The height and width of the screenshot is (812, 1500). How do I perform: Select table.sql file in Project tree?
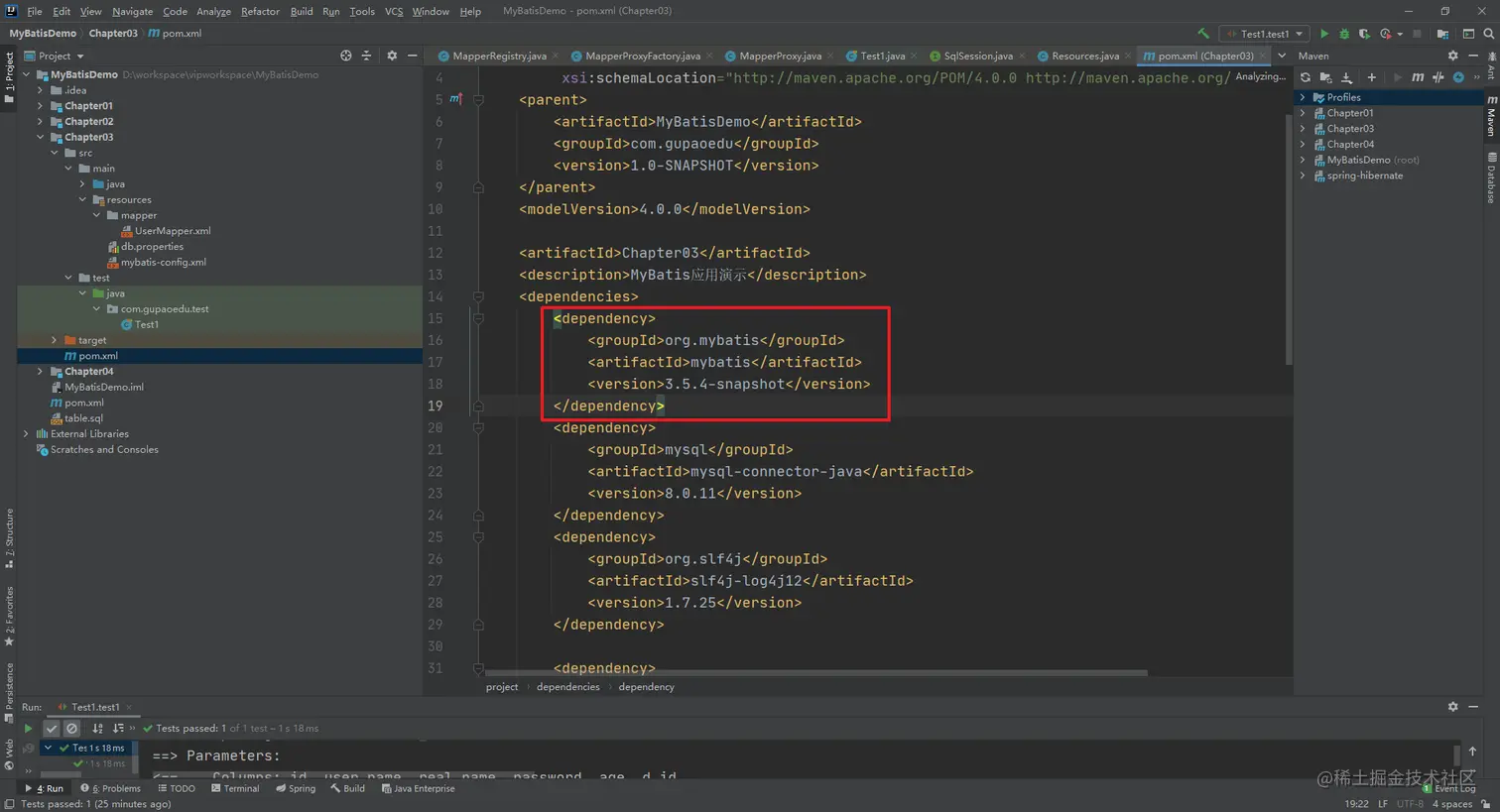(83, 418)
